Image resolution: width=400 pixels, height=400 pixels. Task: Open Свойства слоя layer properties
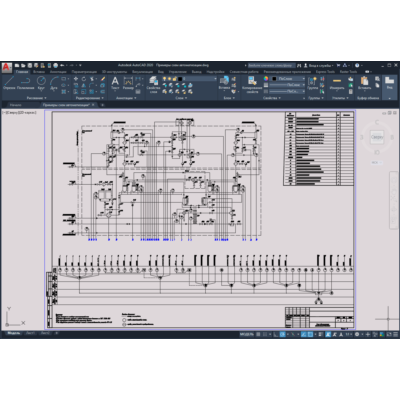coord(153,85)
